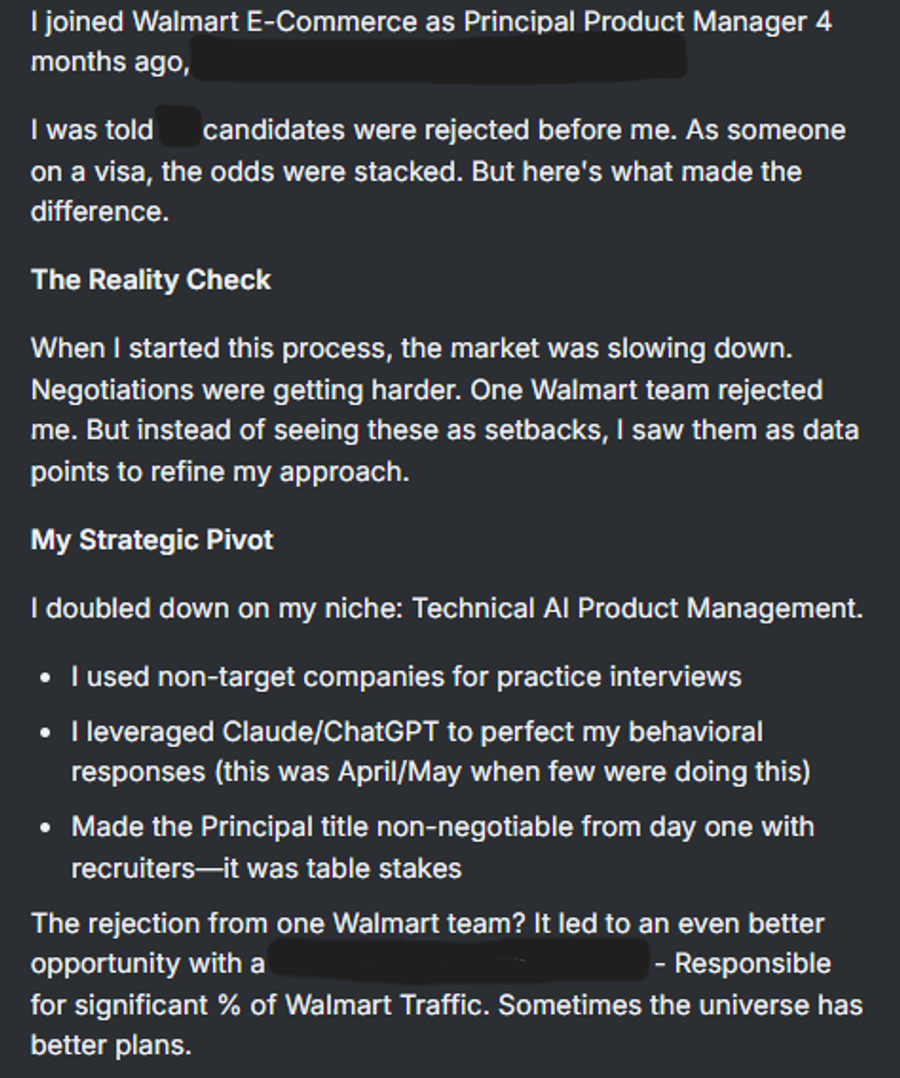
Task: Click the redacted block after "months ago,"
Action: point(438,62)
